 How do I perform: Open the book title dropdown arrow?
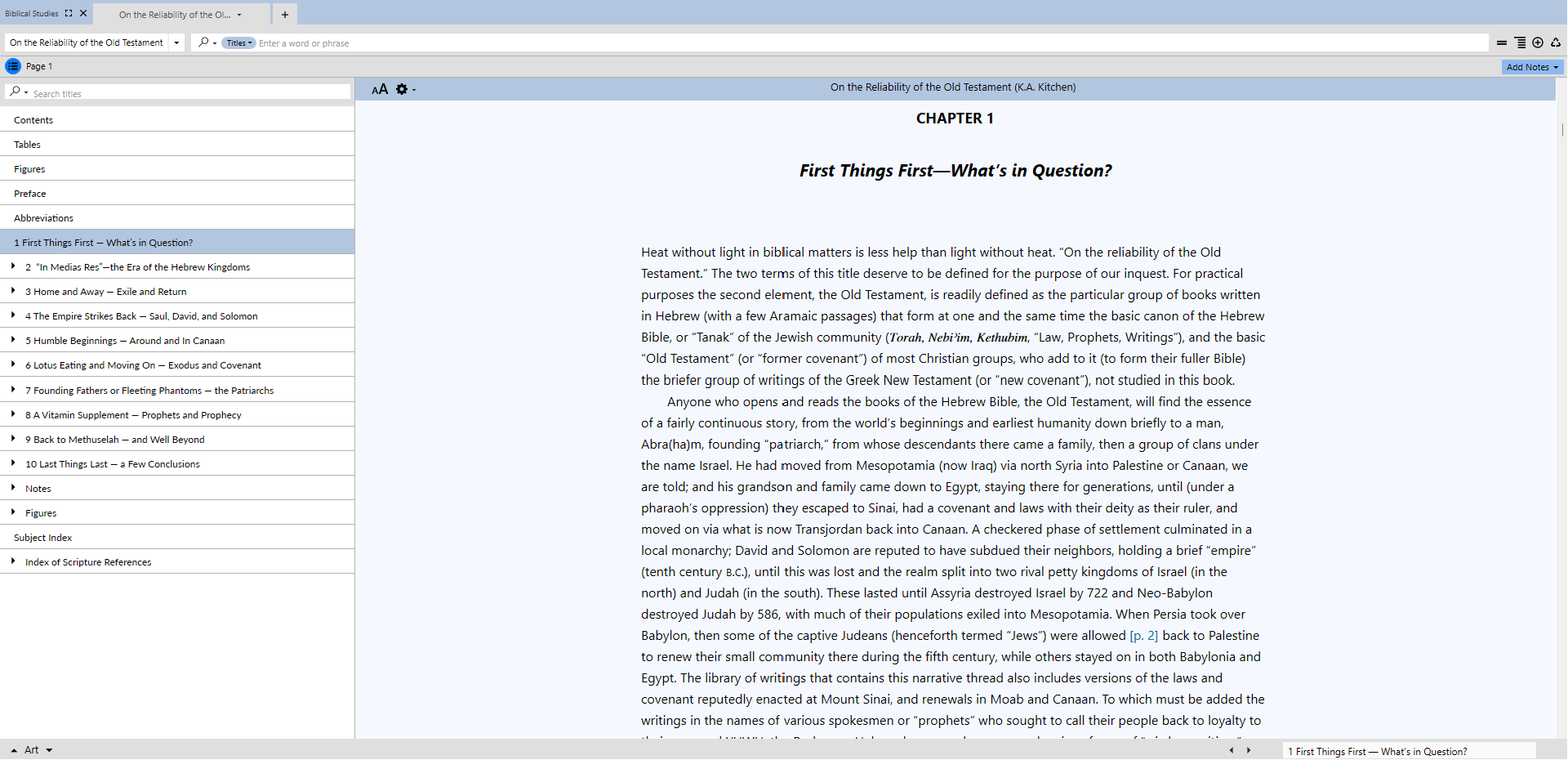pos(176,42)
